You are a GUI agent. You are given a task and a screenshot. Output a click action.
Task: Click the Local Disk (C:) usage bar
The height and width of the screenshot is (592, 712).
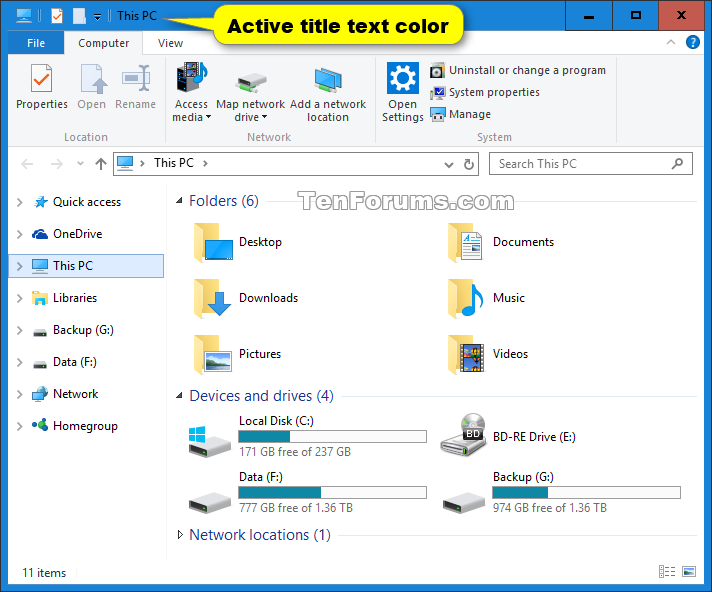pyautogui.click(x=332, y=437)
